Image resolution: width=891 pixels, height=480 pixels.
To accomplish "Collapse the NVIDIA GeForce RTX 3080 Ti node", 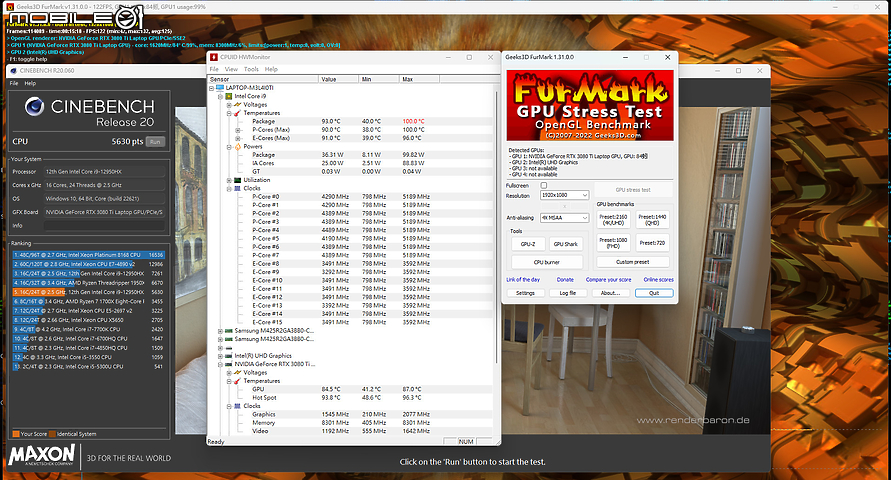I will 220,364.
